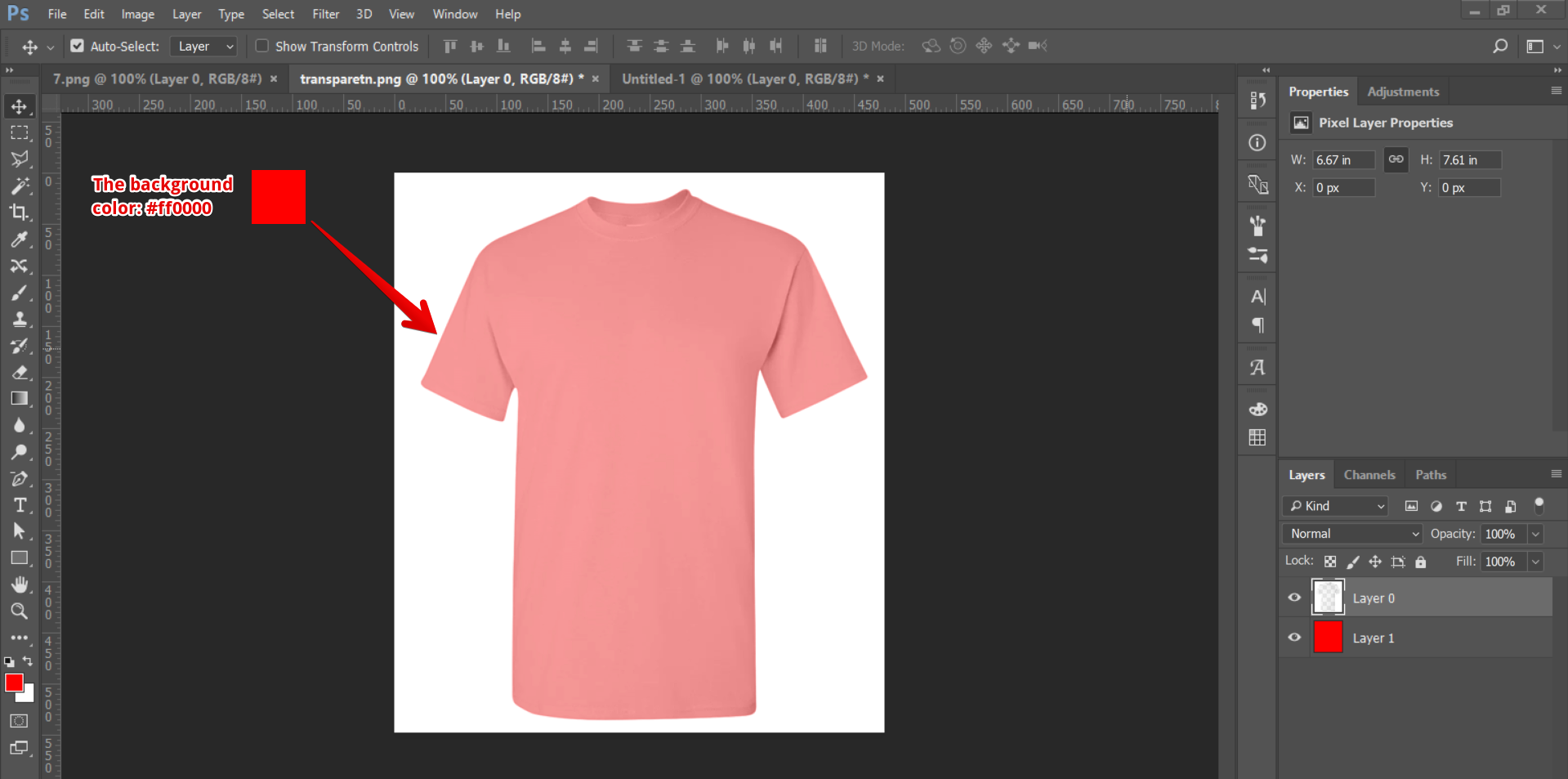Select the Pen tool
1568x779 pixels.
click(19, 479)
